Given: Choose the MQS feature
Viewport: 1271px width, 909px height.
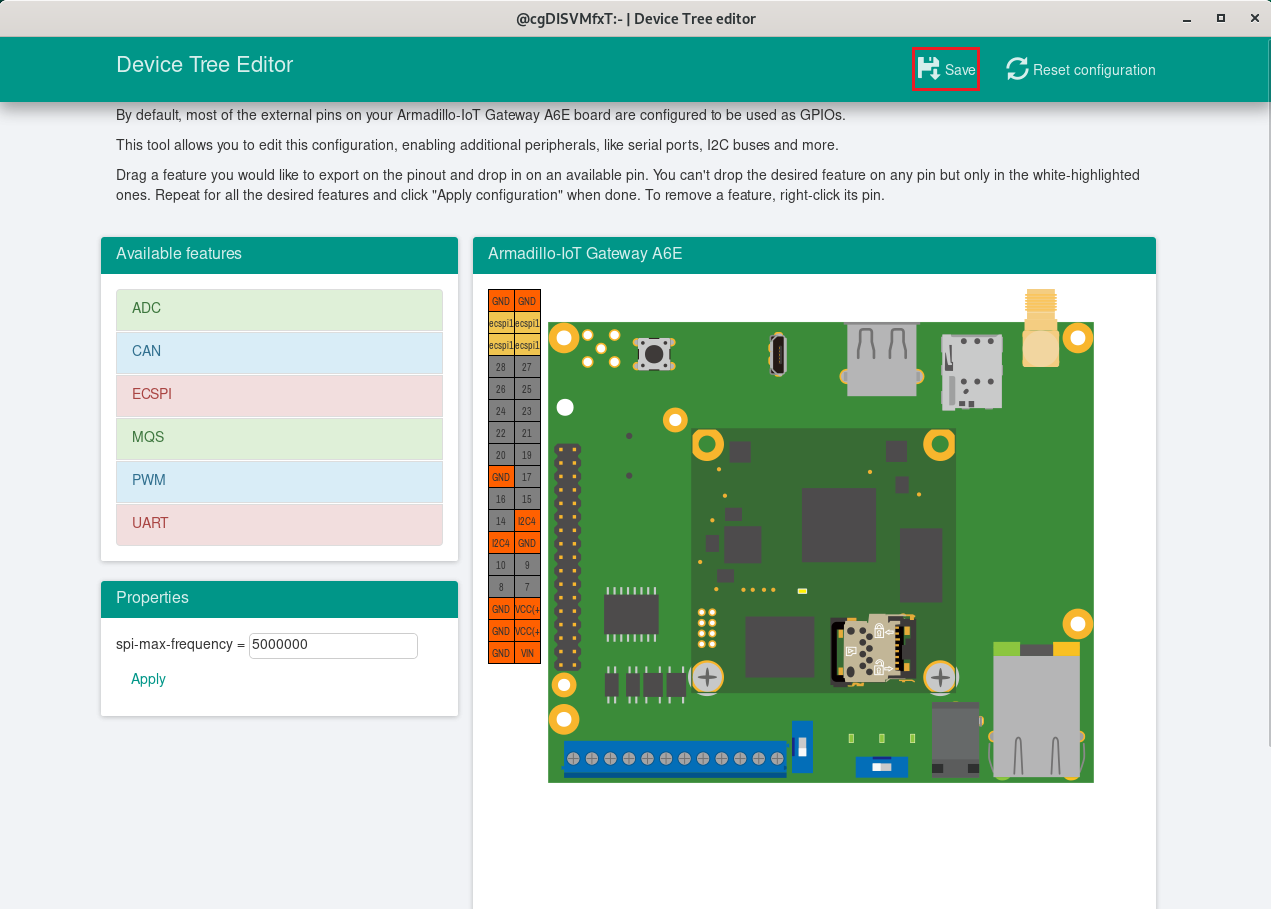Looking at the screenshot, I should click(x=279, y=438).
